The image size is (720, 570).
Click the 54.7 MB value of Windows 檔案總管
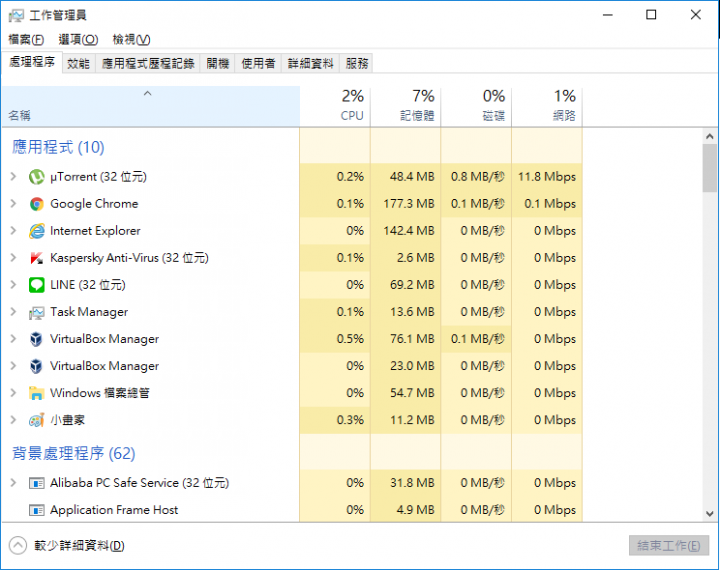click(412, 394)
